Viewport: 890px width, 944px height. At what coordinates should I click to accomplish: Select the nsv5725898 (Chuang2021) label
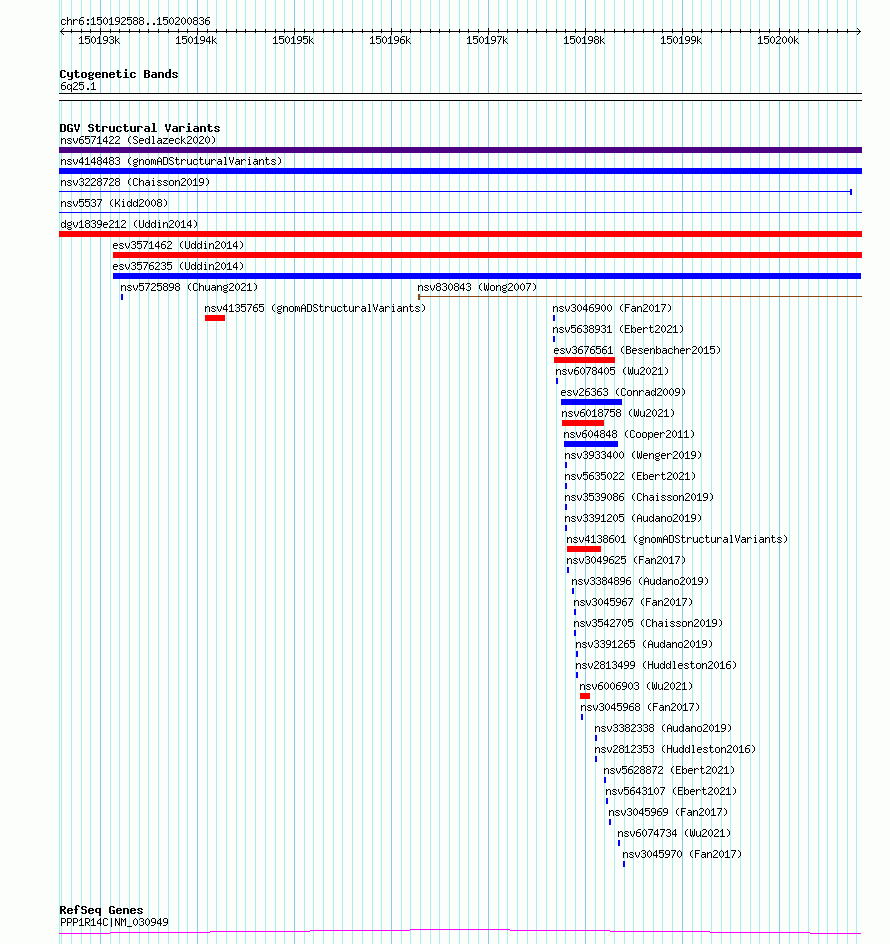tap(189, 288)
